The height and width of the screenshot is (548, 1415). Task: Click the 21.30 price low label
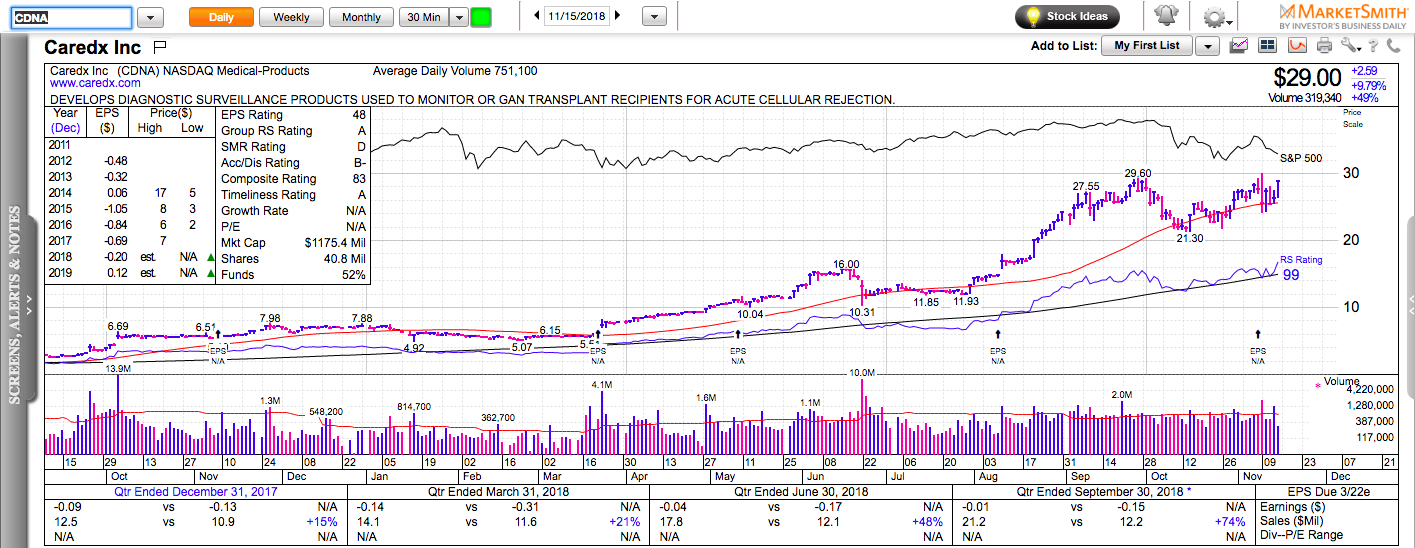1189,238
